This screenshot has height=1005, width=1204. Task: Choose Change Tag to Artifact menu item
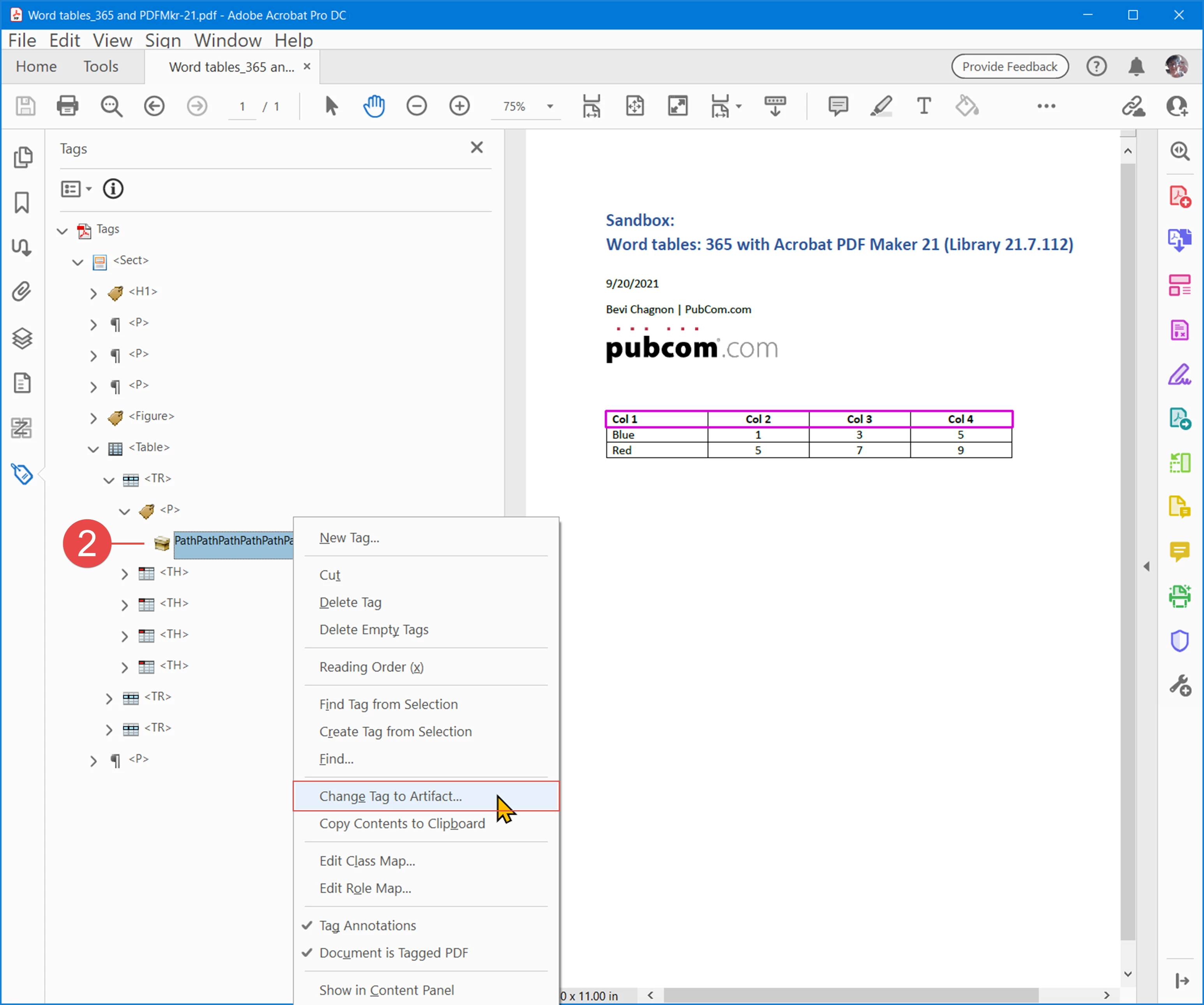390,796
